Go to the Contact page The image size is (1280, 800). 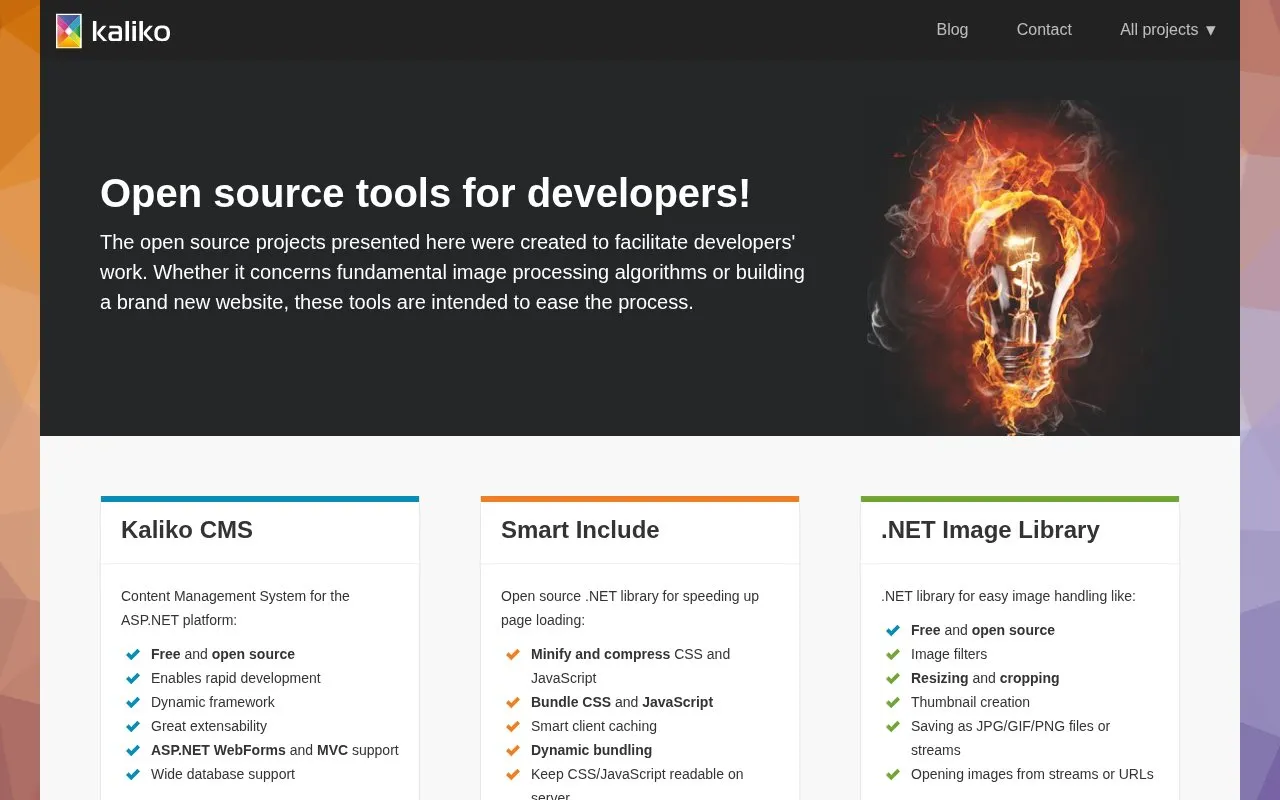click(x=1044, y=30)
